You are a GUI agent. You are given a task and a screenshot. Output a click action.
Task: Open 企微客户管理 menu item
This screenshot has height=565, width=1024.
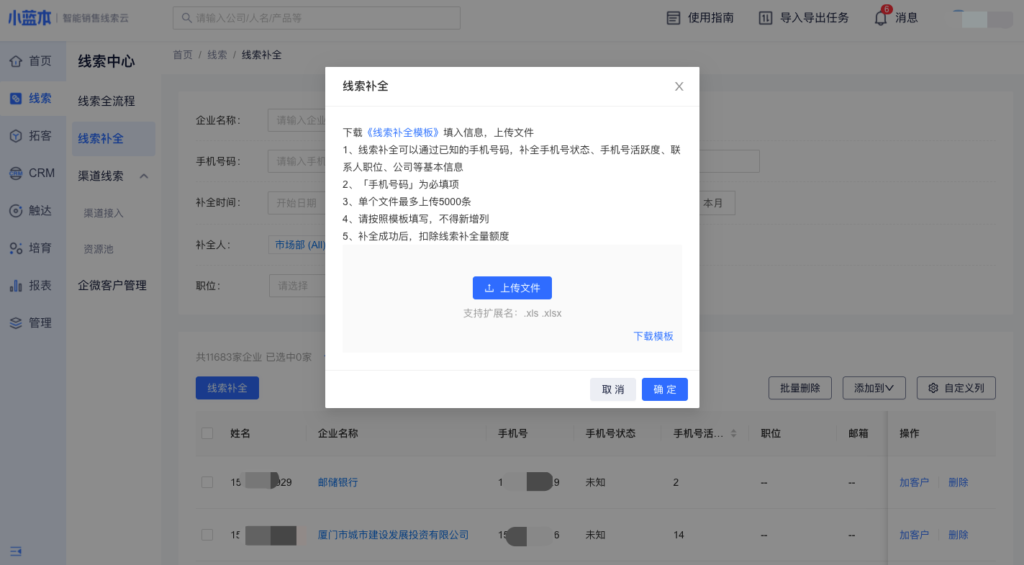(x=112, y=285)
